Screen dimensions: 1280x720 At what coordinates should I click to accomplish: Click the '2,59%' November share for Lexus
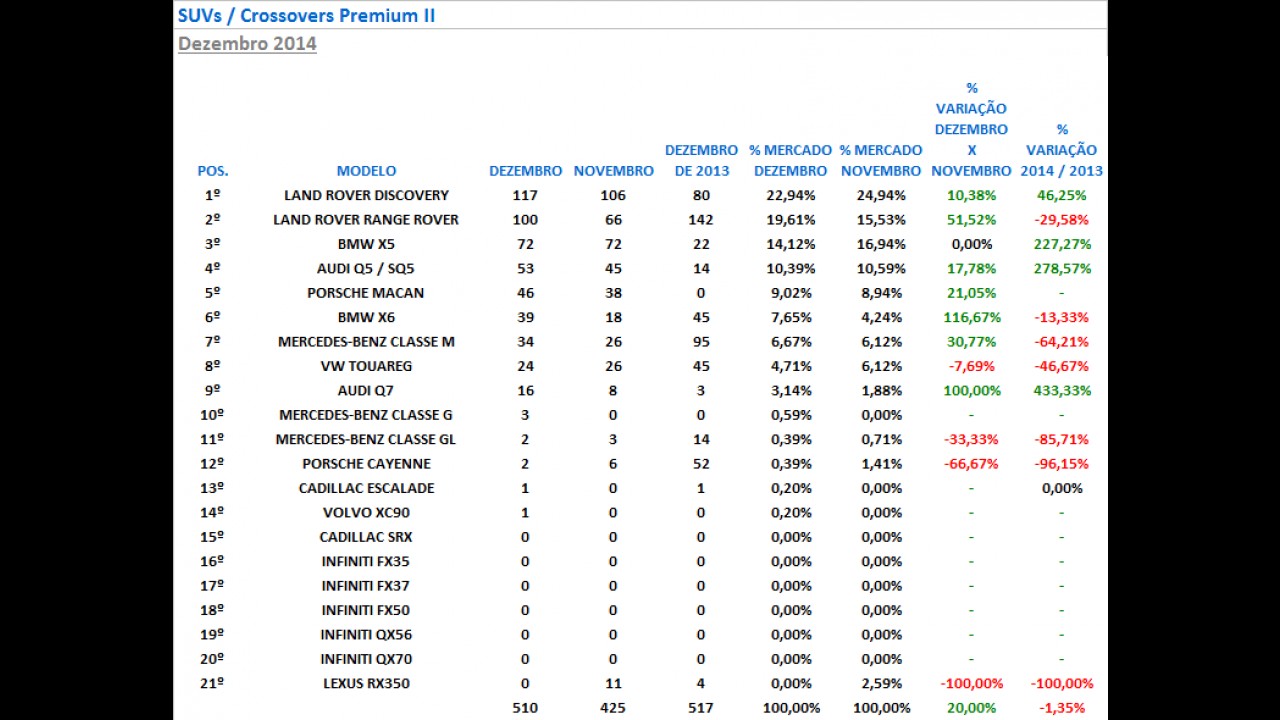880,684
